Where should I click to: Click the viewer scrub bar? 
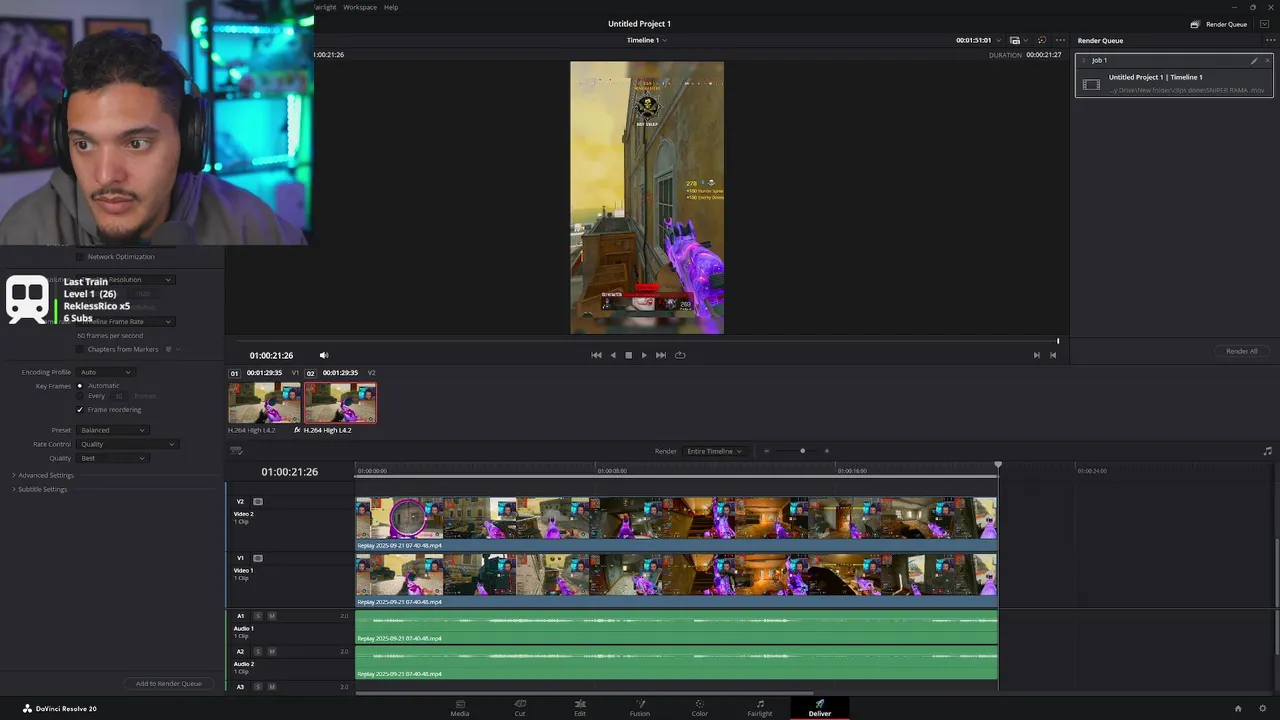pos(647,341)
